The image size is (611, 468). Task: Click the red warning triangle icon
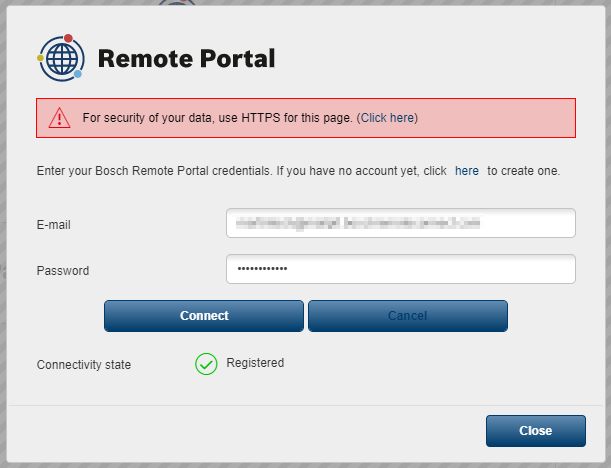tap(59, 118)
